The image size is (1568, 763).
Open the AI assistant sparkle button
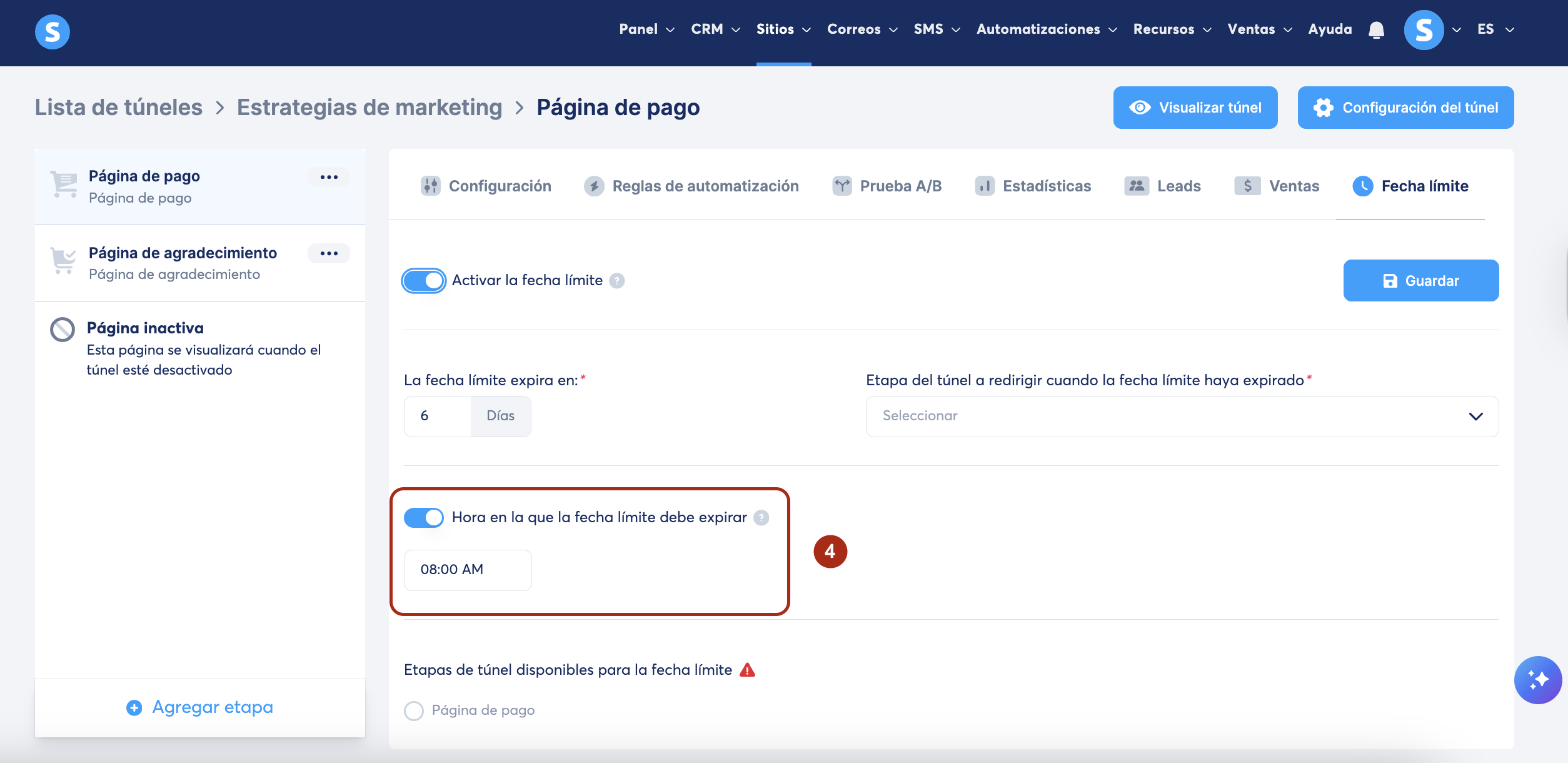[x=1537, y=680]
